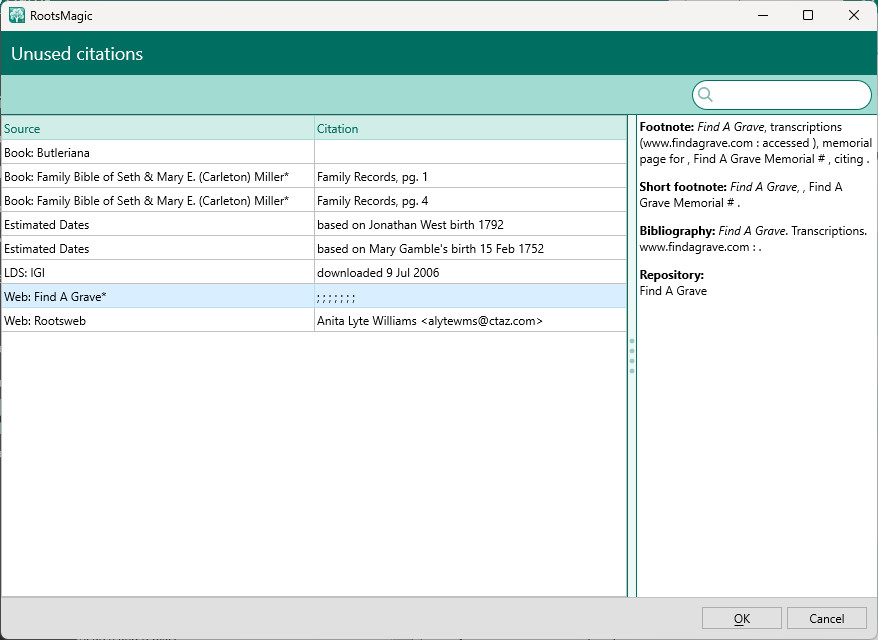Click the magnifying glass search icon
878x640 pixels.
tap(705, 95)
